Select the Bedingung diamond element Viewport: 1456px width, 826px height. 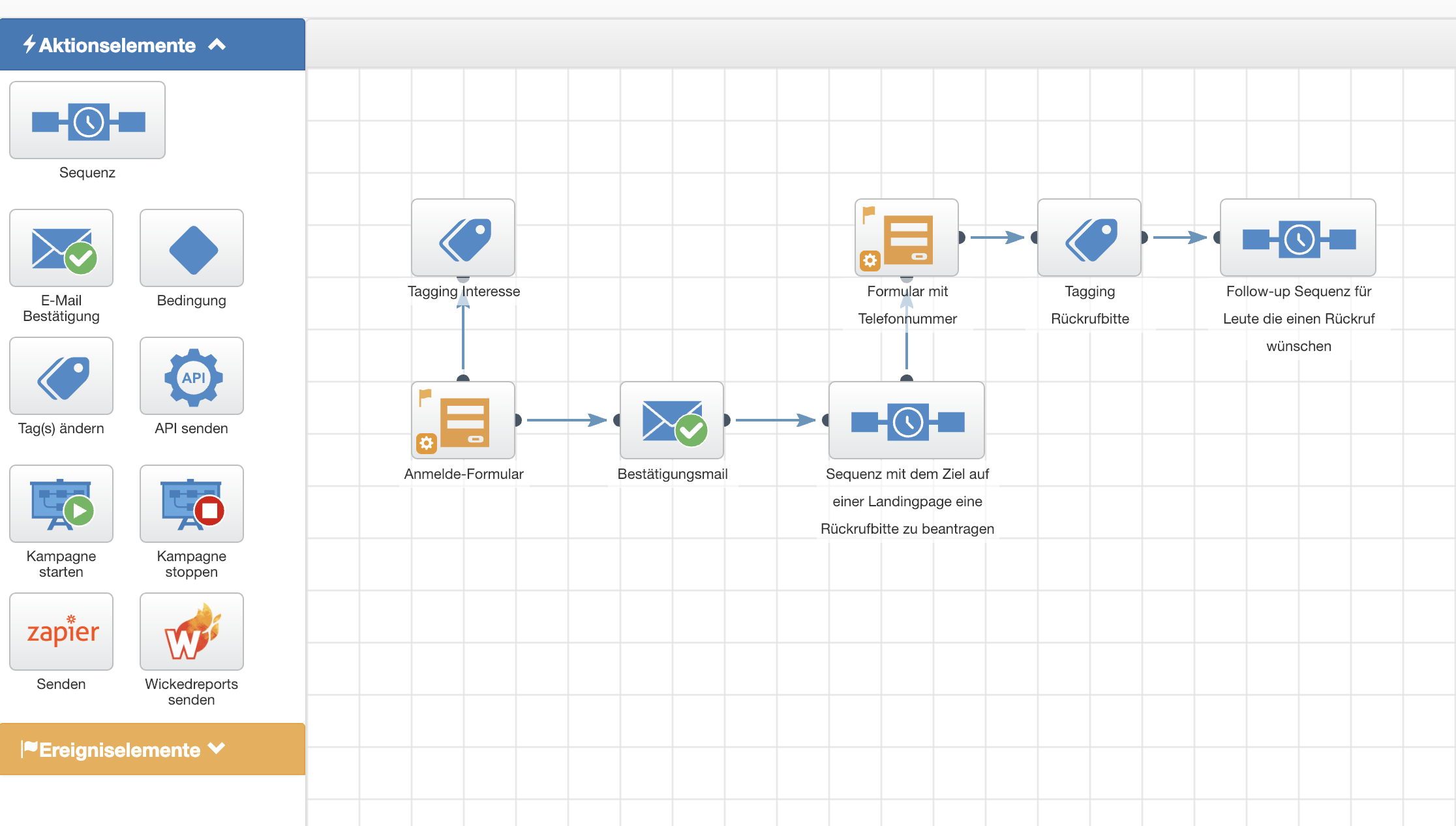point(192,248)
